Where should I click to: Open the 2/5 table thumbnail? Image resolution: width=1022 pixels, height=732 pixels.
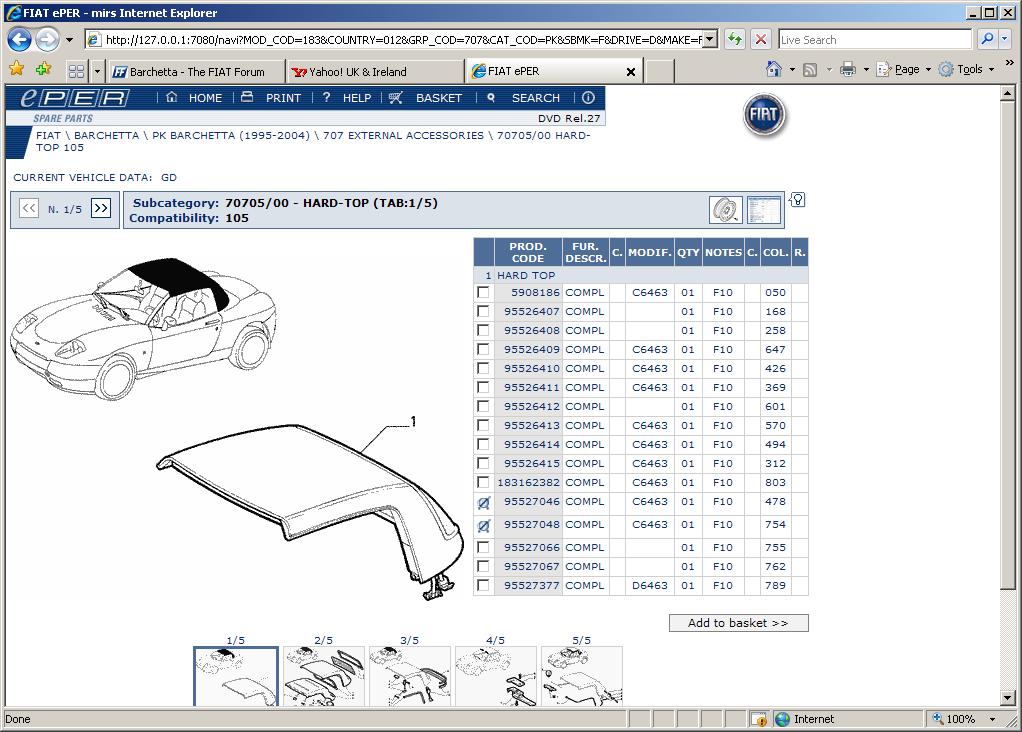[324, 675]
